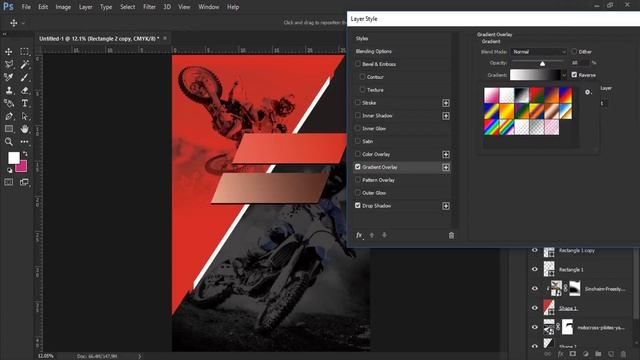Image resolution: width=640 pixels, height=360 pixels.
Task: Open the Image menu
Action: 63,7
